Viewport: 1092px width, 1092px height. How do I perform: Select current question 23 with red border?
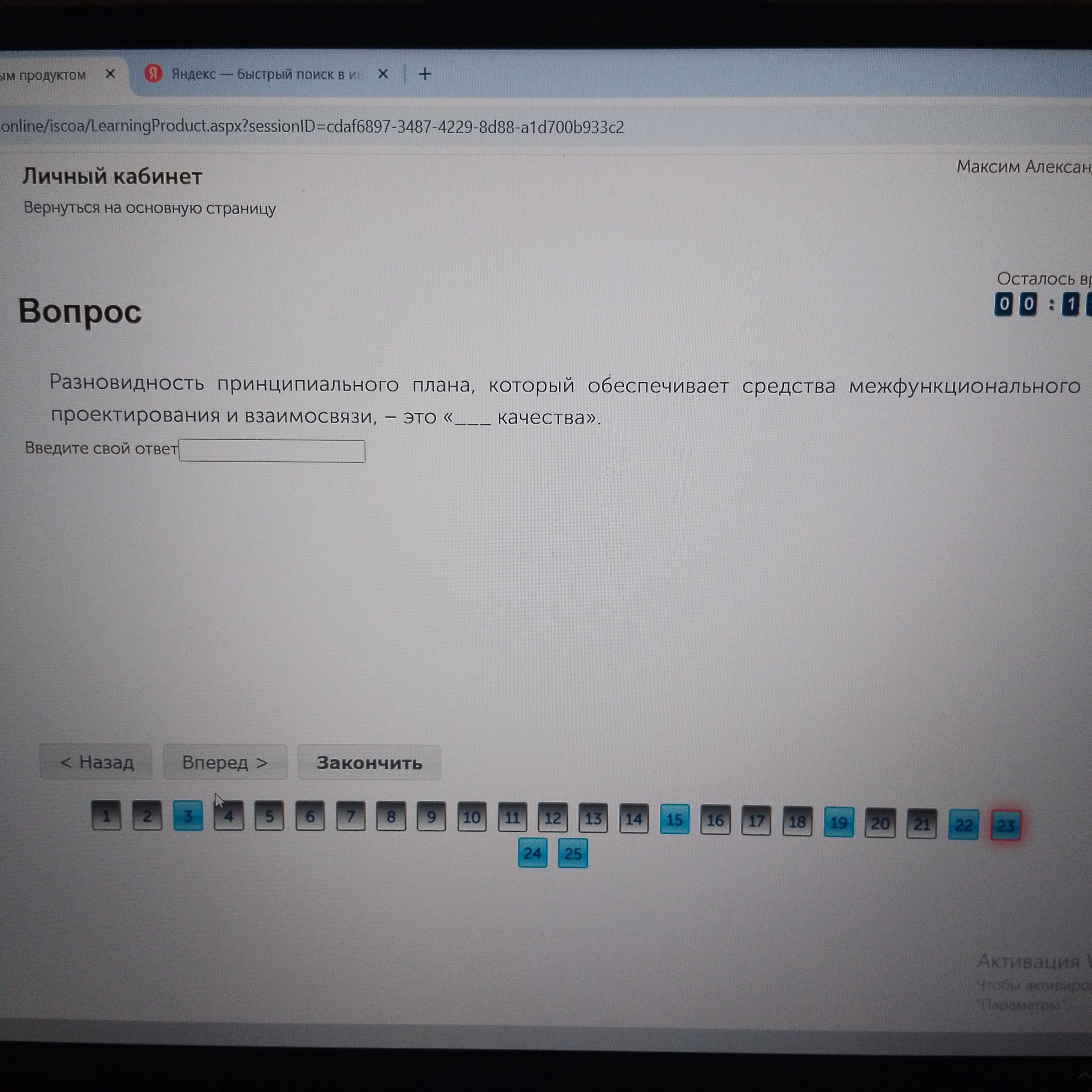pos(1006,826)
